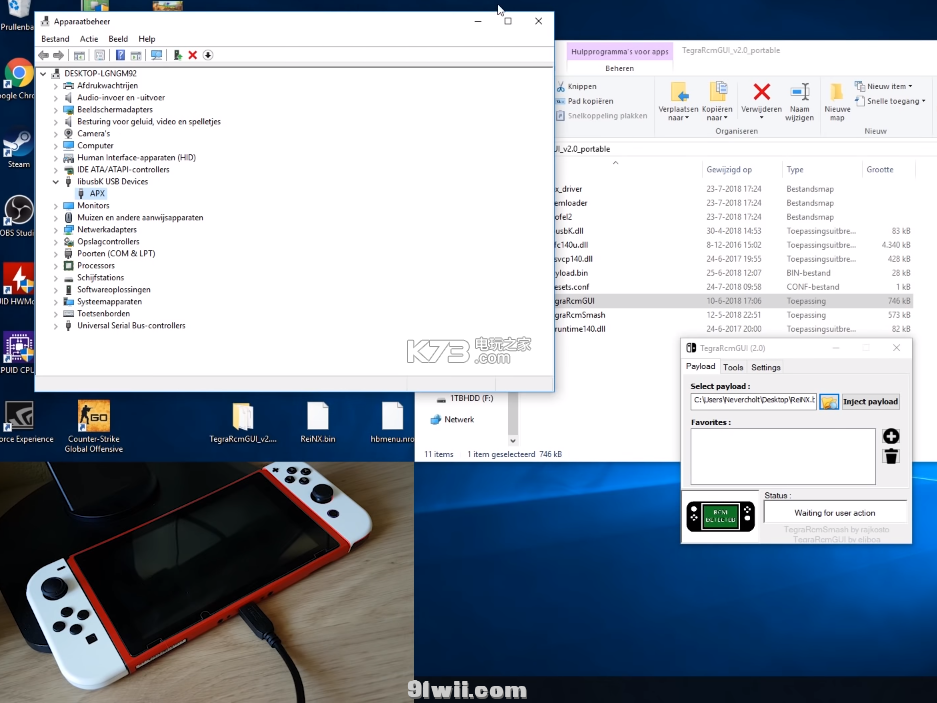Open the Actie menu
Image resolution: width=937 pixels, height=703 pixels.
click(89, 39)
